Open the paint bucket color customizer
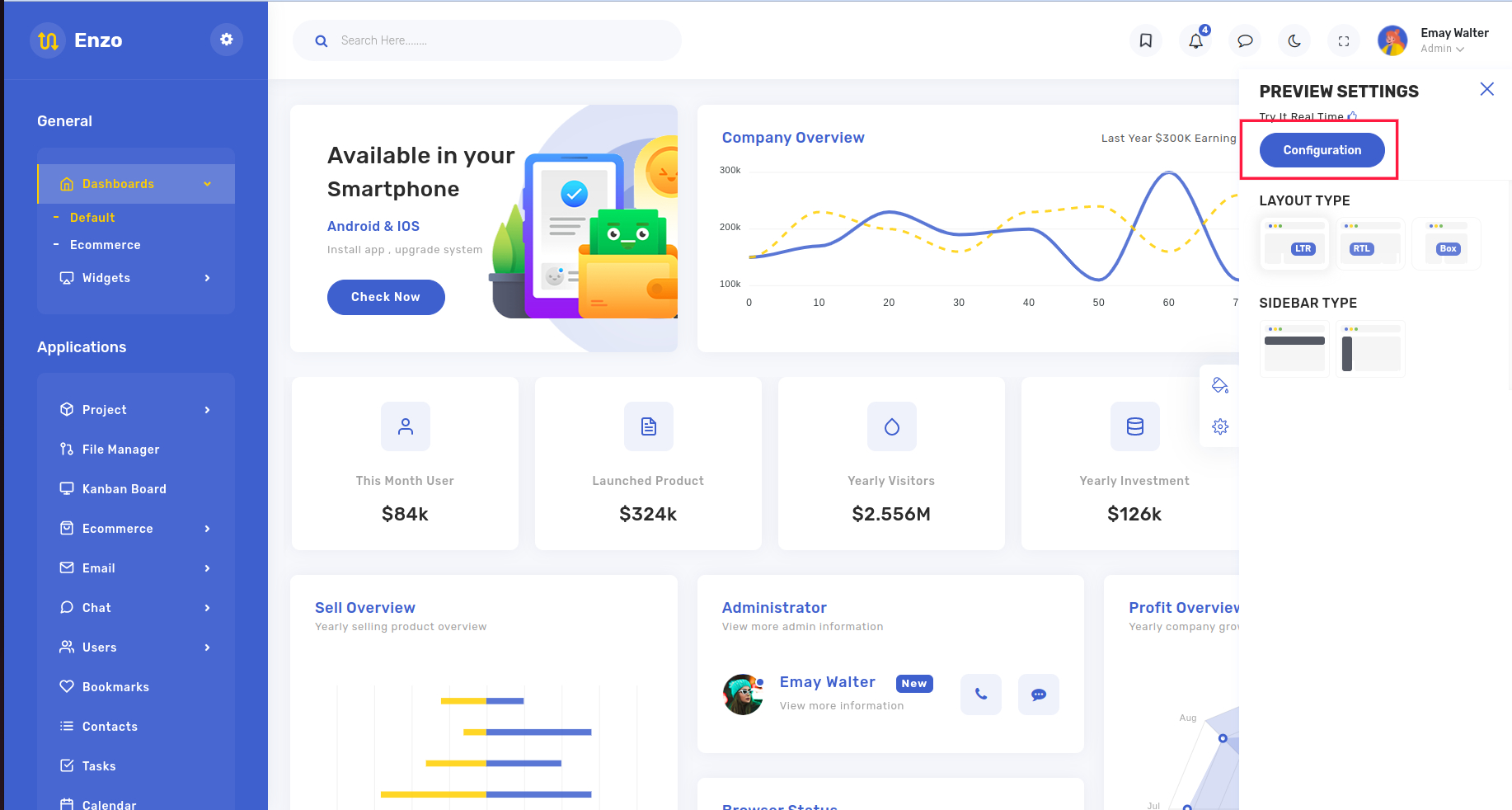 coord(1220,385)
